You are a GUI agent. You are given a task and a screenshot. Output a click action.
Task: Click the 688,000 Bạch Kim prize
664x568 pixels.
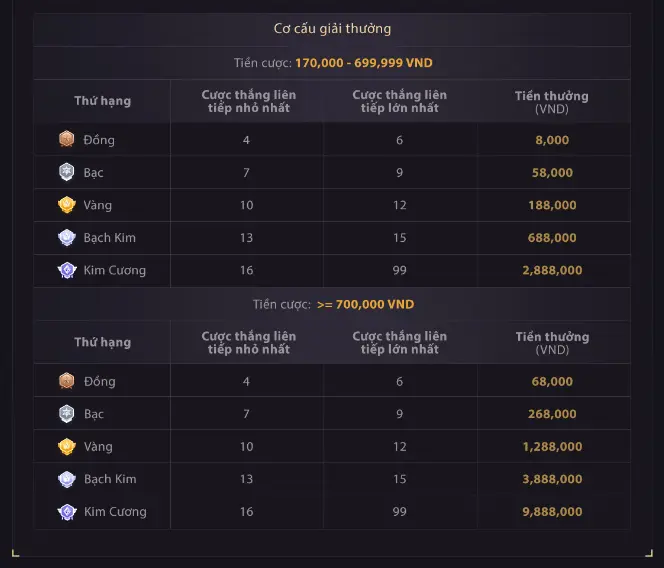click(552, 238)
